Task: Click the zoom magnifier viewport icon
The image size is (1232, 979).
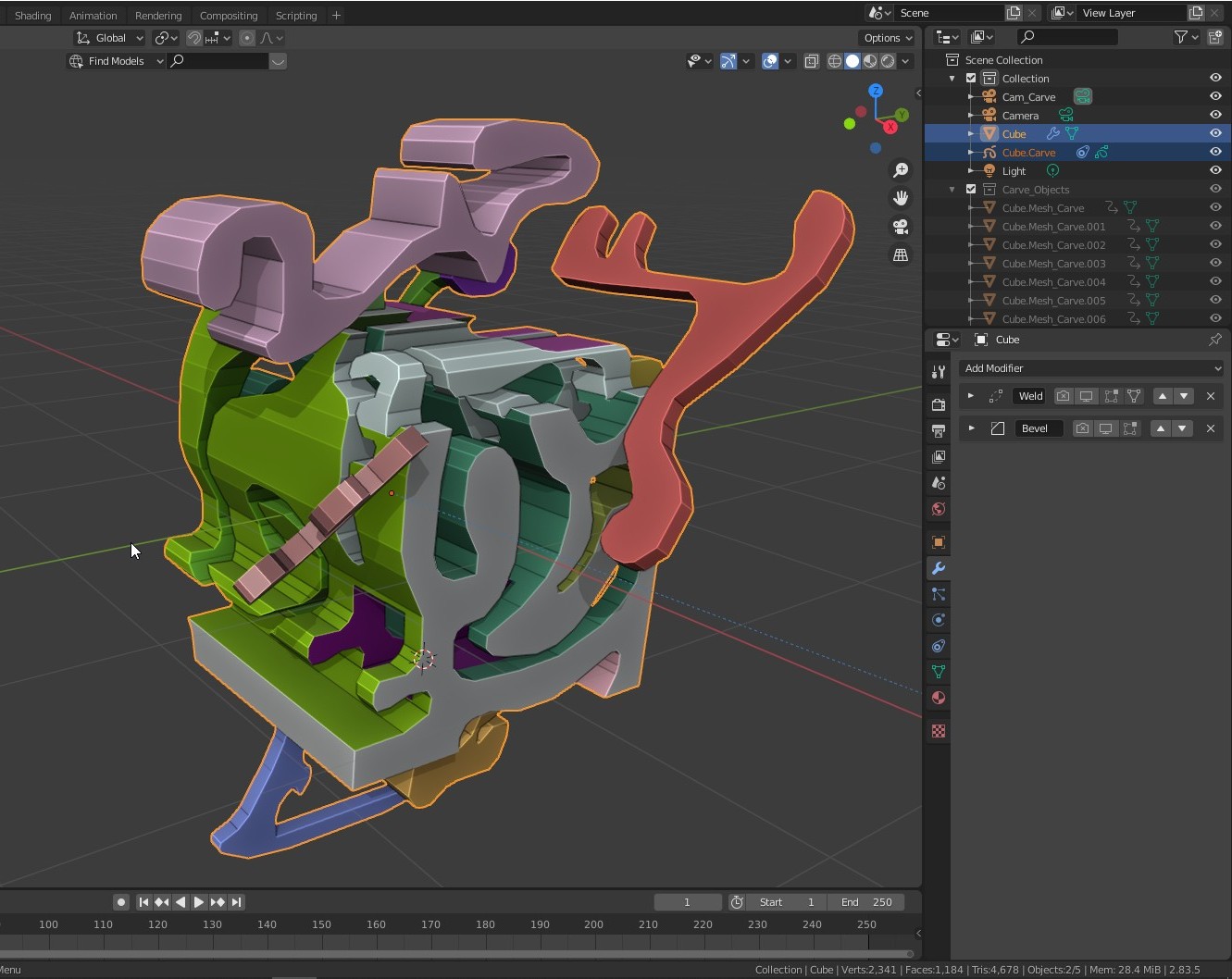Action: (x=900, y=170)
